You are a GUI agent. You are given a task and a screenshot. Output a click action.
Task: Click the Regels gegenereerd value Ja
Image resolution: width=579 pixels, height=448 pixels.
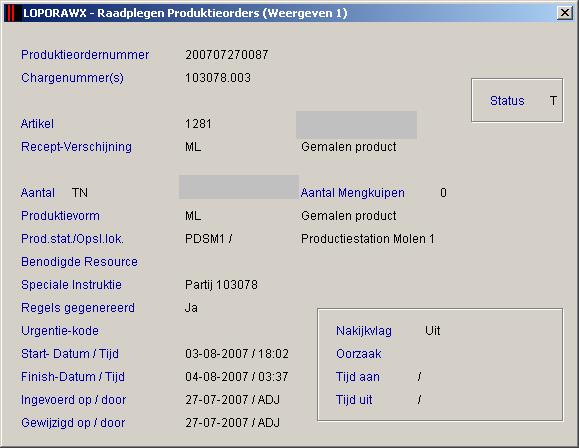click(191, 308)
